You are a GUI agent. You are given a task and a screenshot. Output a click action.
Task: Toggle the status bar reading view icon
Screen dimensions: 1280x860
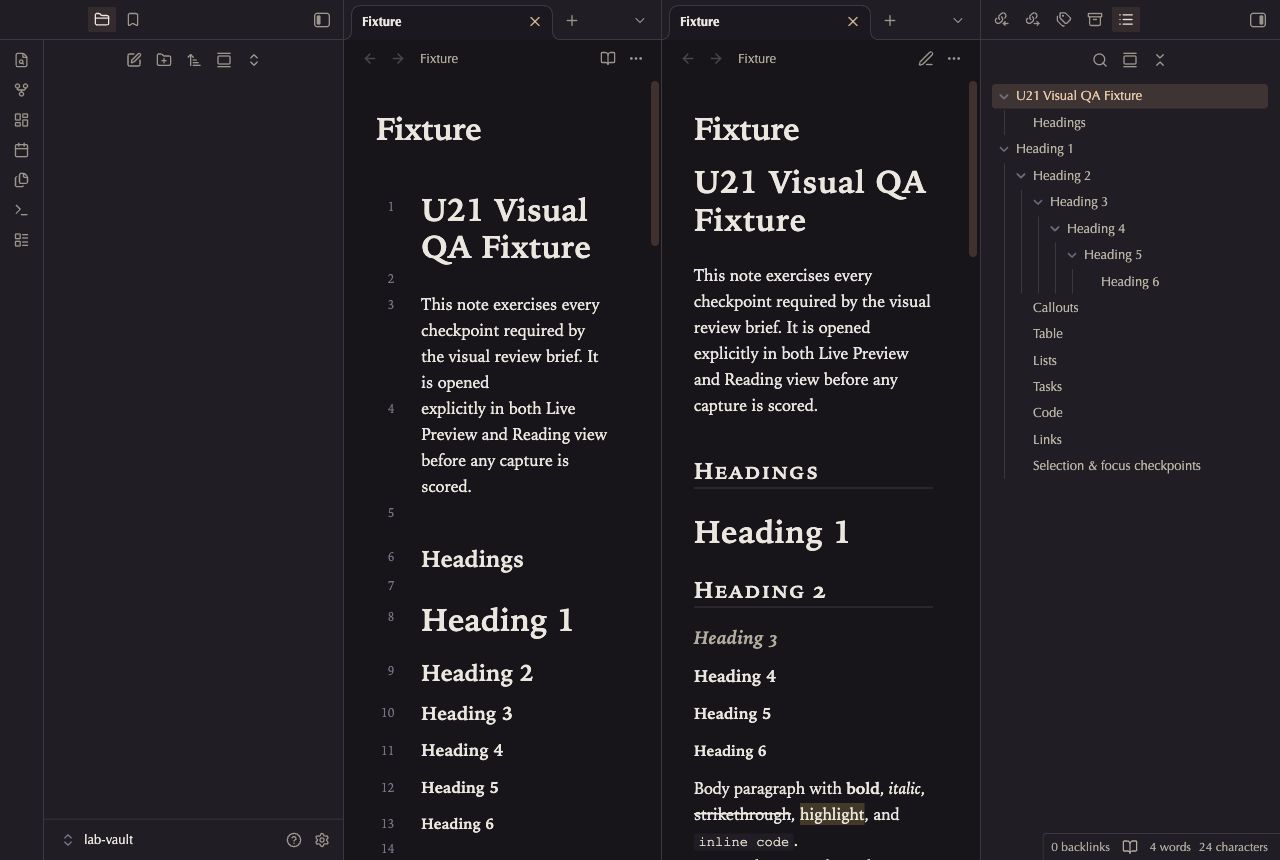pos(1130,847)
